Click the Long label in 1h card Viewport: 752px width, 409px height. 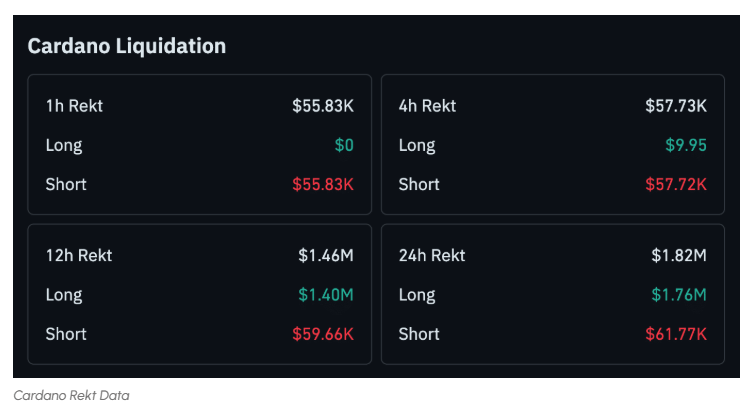pos(64,145)
